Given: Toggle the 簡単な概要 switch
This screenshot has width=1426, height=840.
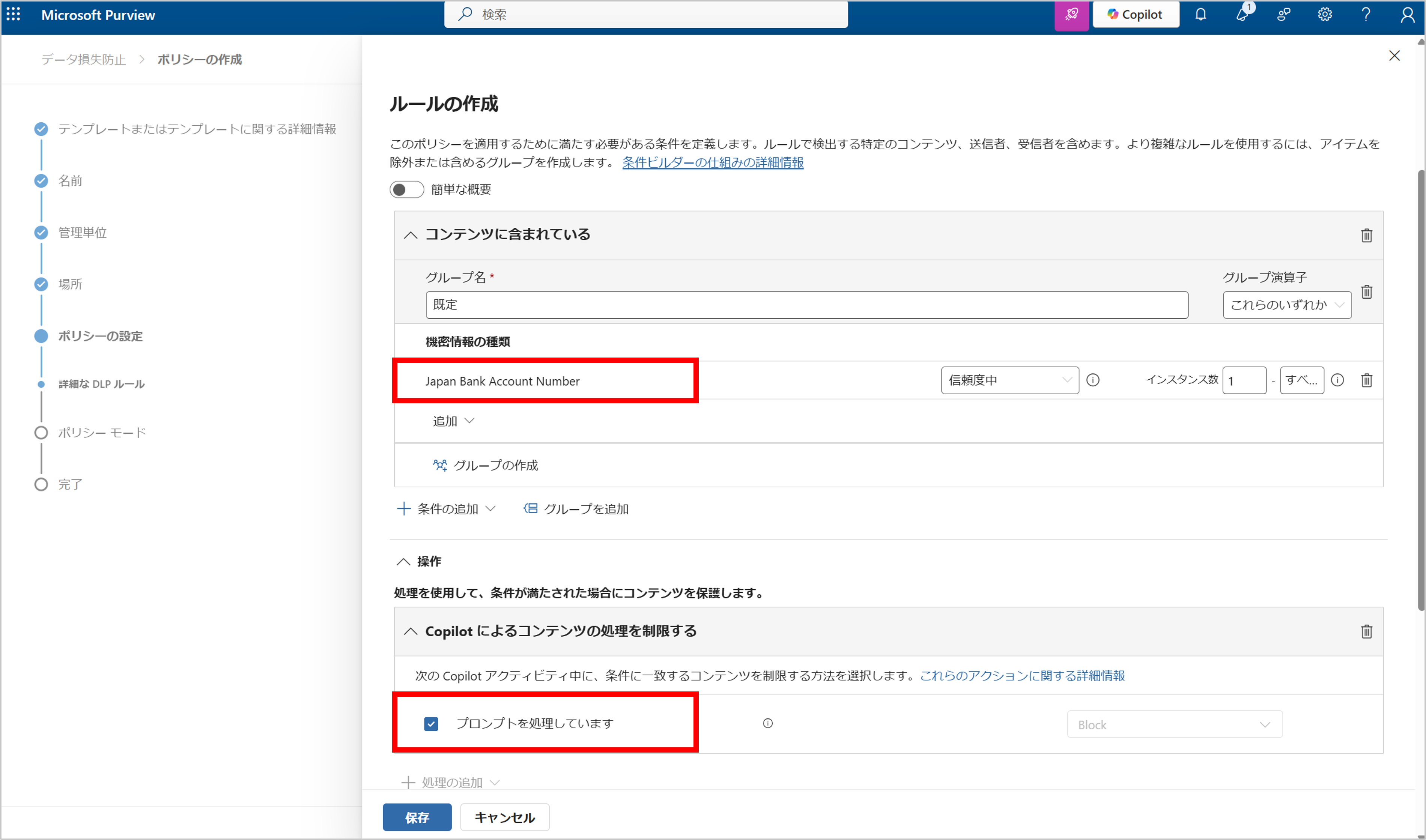Looking at the screenshot, I should tap(406, 189).
